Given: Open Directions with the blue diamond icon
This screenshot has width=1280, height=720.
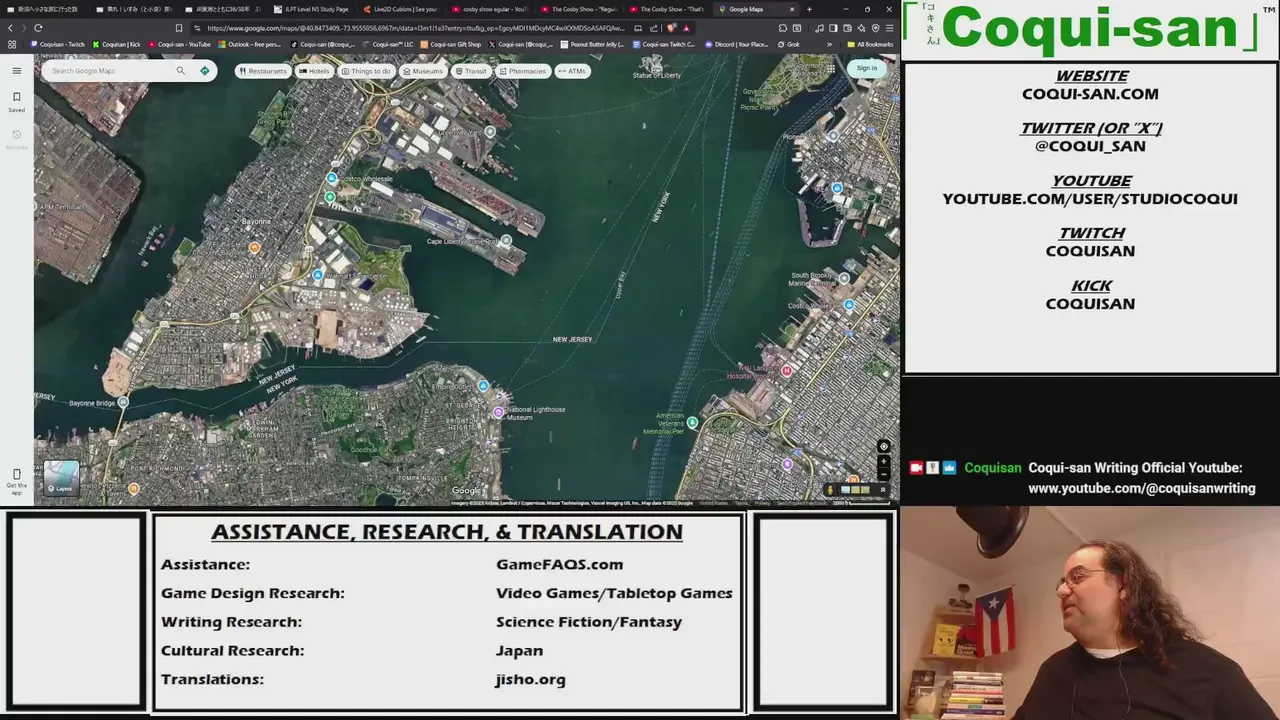Looking at the screenshot, I should [205, 71].
